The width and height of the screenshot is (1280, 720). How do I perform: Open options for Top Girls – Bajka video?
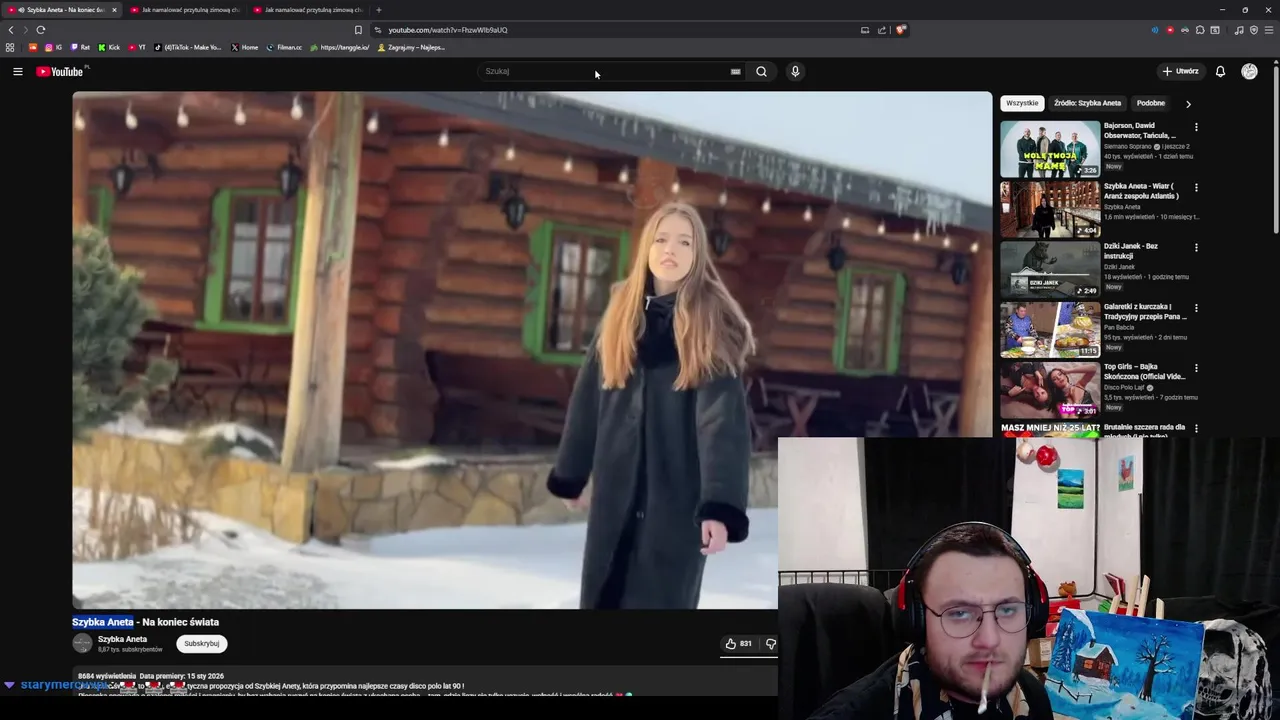pyautogui.click(x=1196, y=368)
